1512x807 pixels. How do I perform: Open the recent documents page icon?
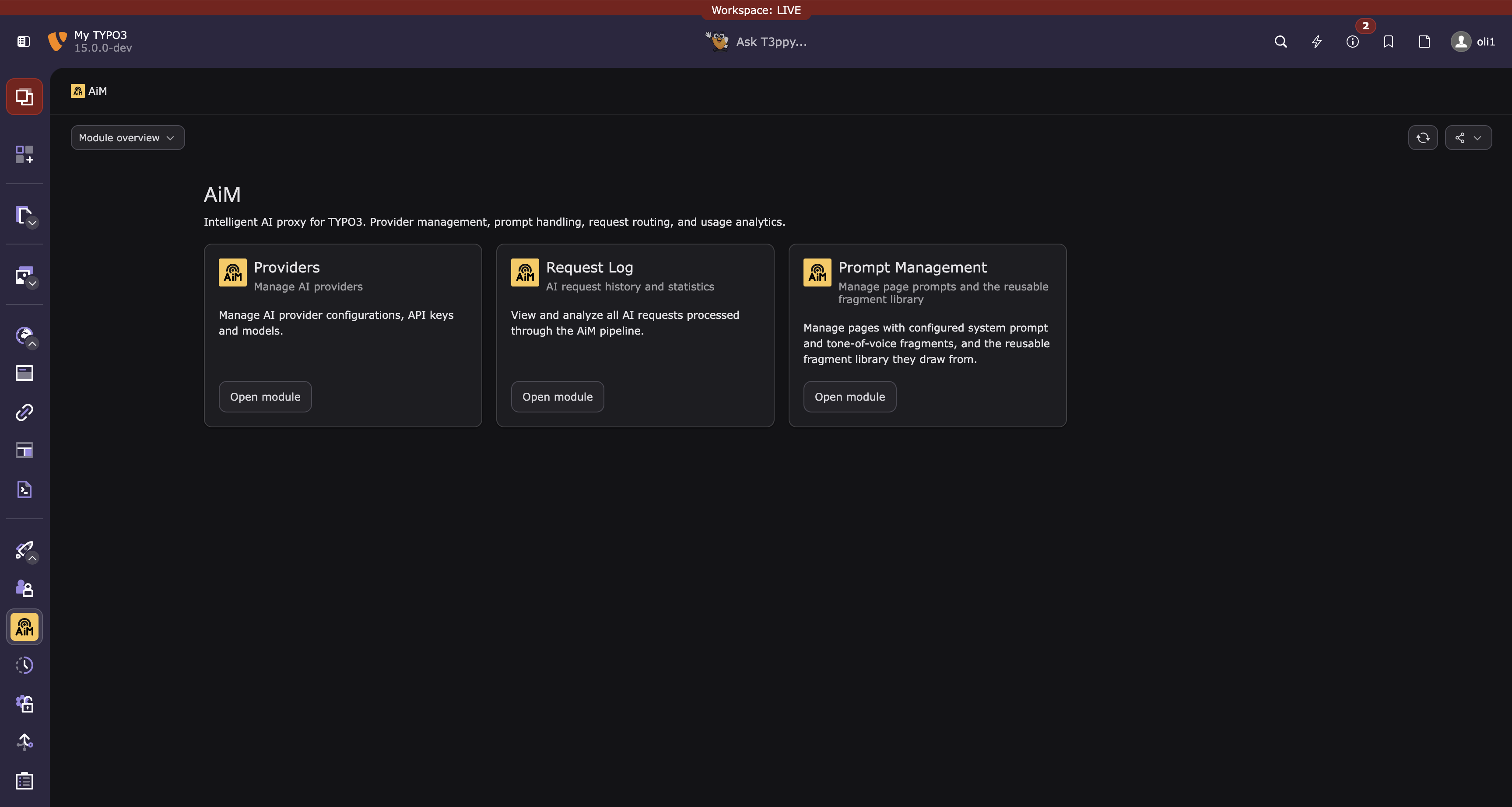(x=1424, y=42)
